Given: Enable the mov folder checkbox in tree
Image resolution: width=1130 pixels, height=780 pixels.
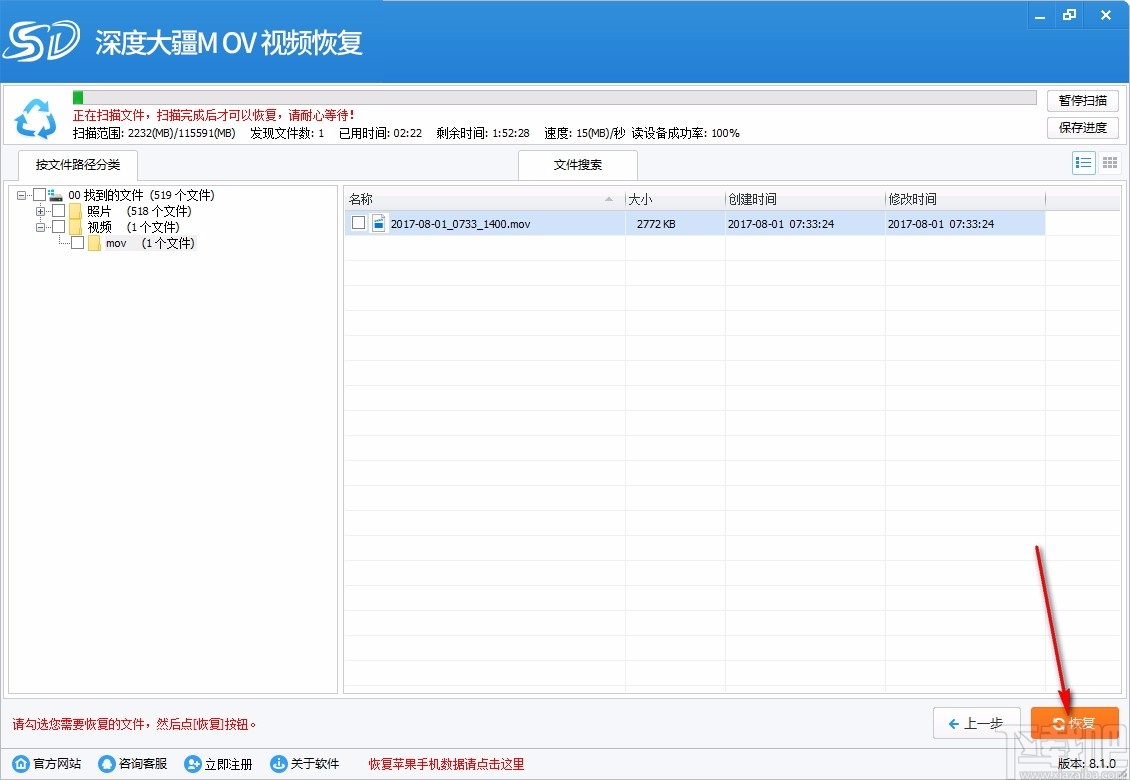Looking at the screenshot, I should tap(78, 242).
